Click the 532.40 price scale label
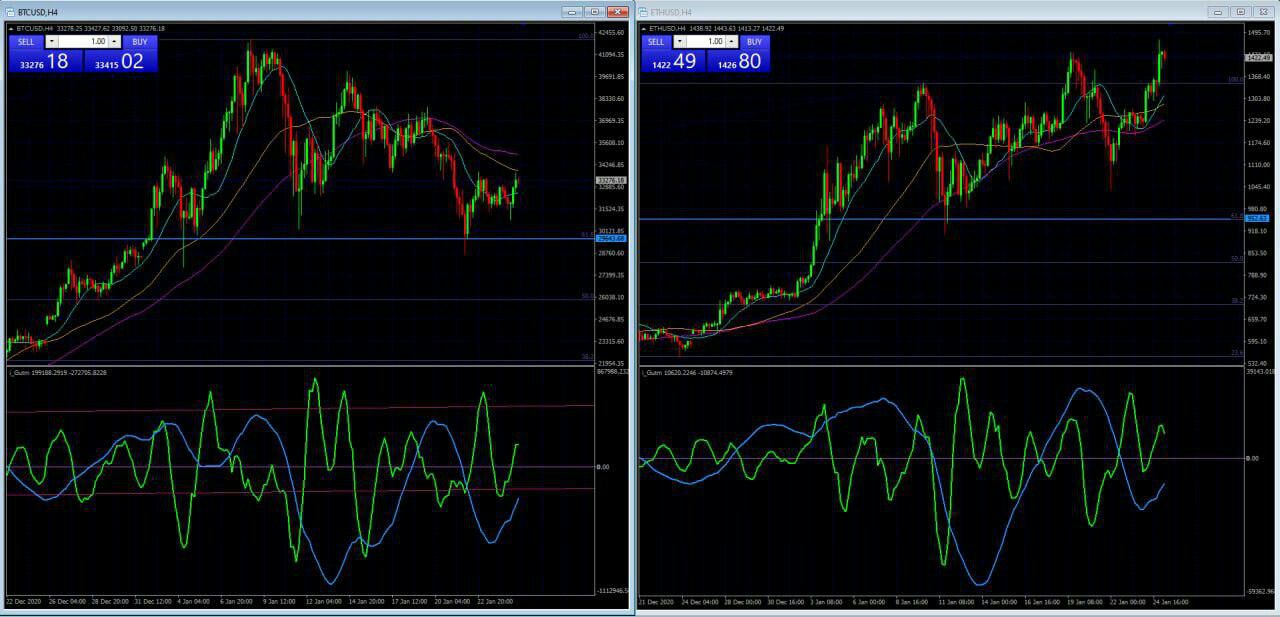Image resolution: width=1280 pixels, height=617 pixels. point(1259,363)
